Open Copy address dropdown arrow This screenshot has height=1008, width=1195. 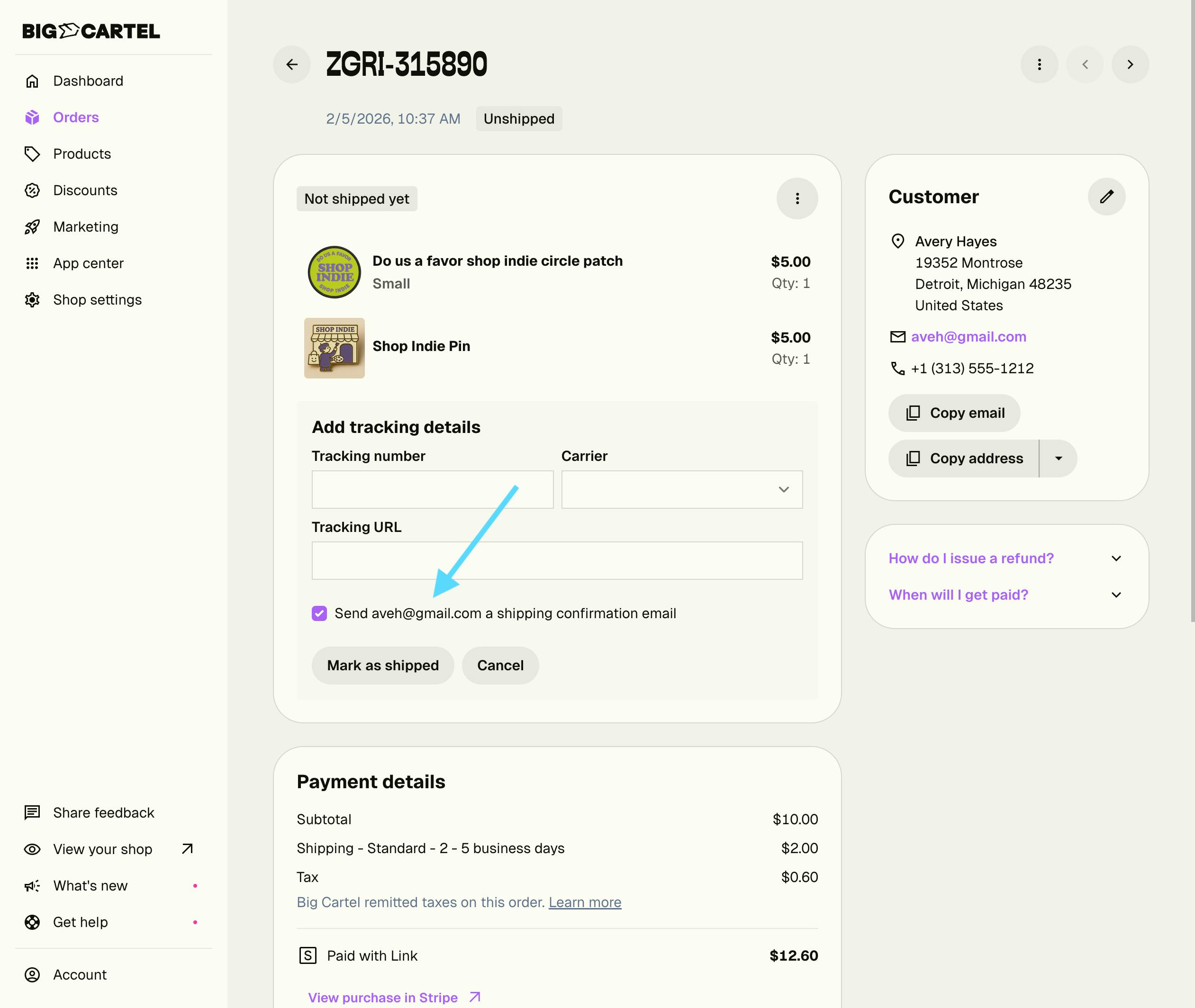coord(1059,458)
